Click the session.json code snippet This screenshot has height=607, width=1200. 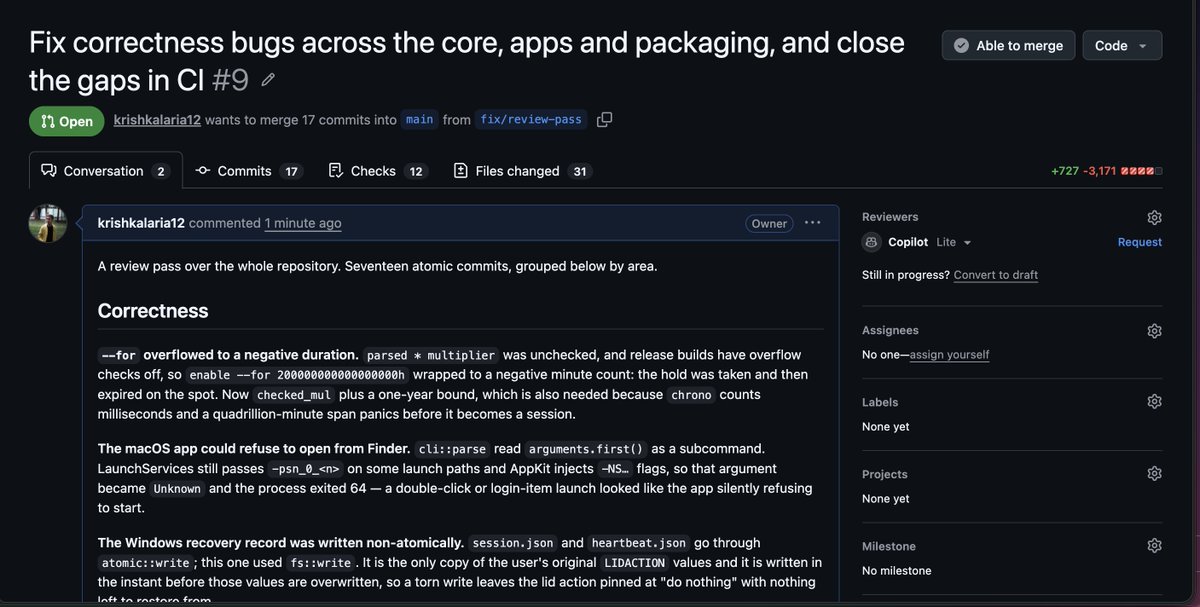click(513, 543)
